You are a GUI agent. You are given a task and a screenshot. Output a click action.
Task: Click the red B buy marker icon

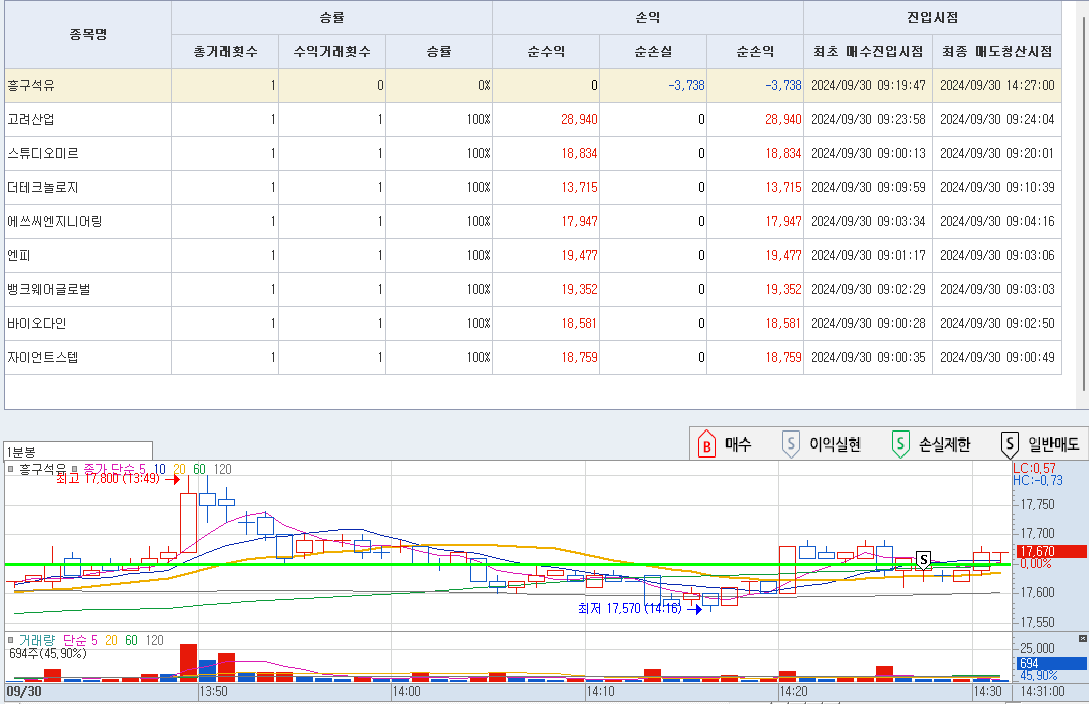[706, 444]
